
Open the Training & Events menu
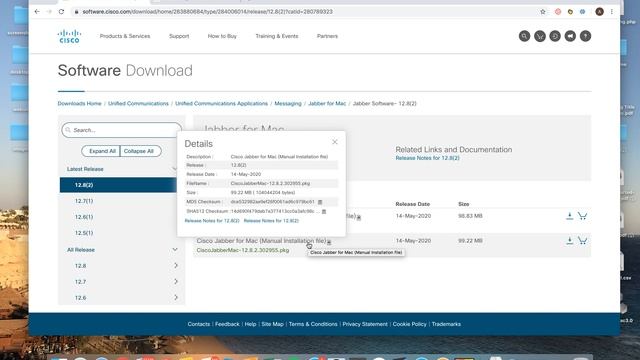tap(277, 36)
